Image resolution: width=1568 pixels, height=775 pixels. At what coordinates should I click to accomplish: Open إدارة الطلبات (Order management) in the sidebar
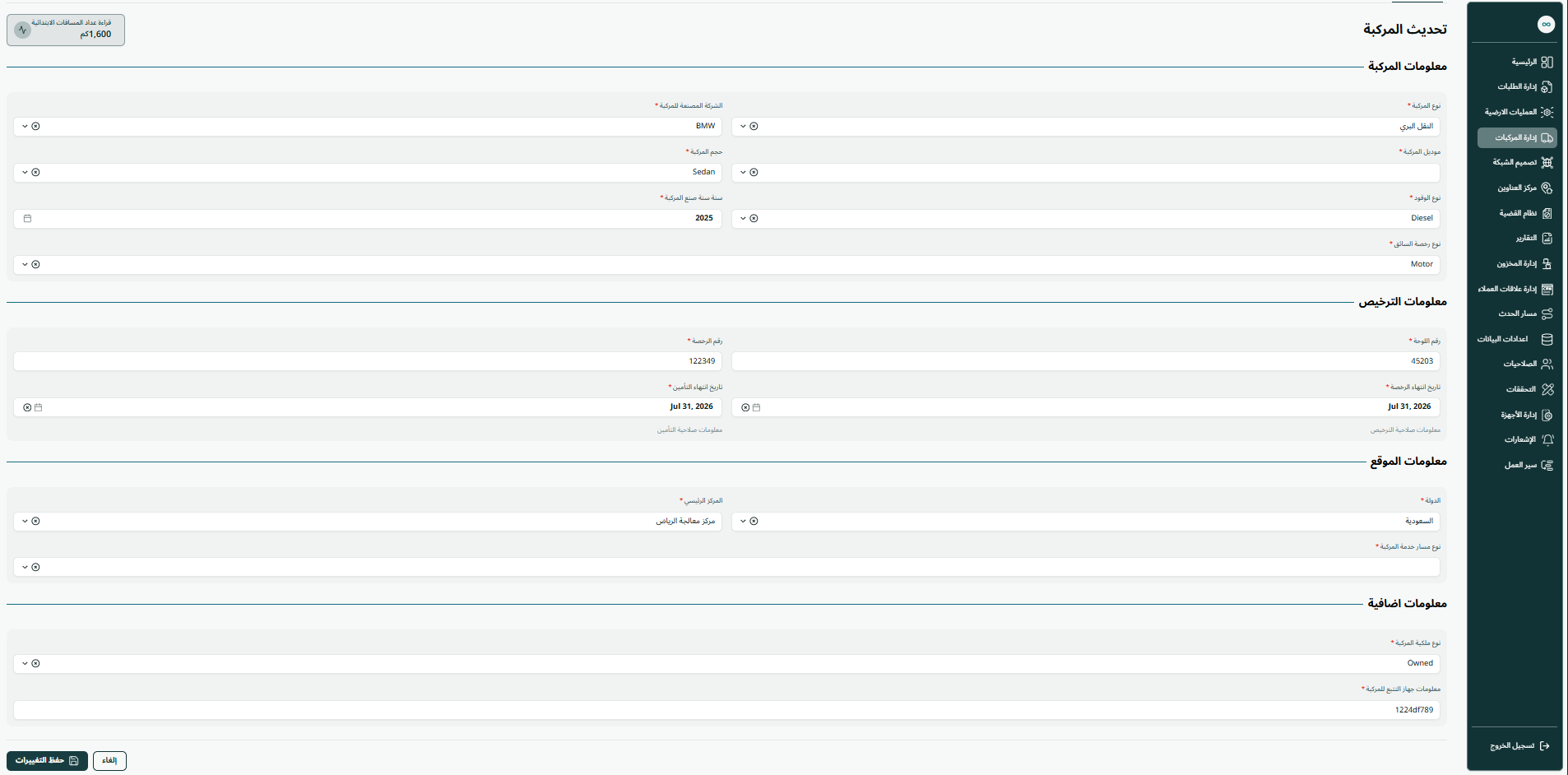tap(1524, 86)
